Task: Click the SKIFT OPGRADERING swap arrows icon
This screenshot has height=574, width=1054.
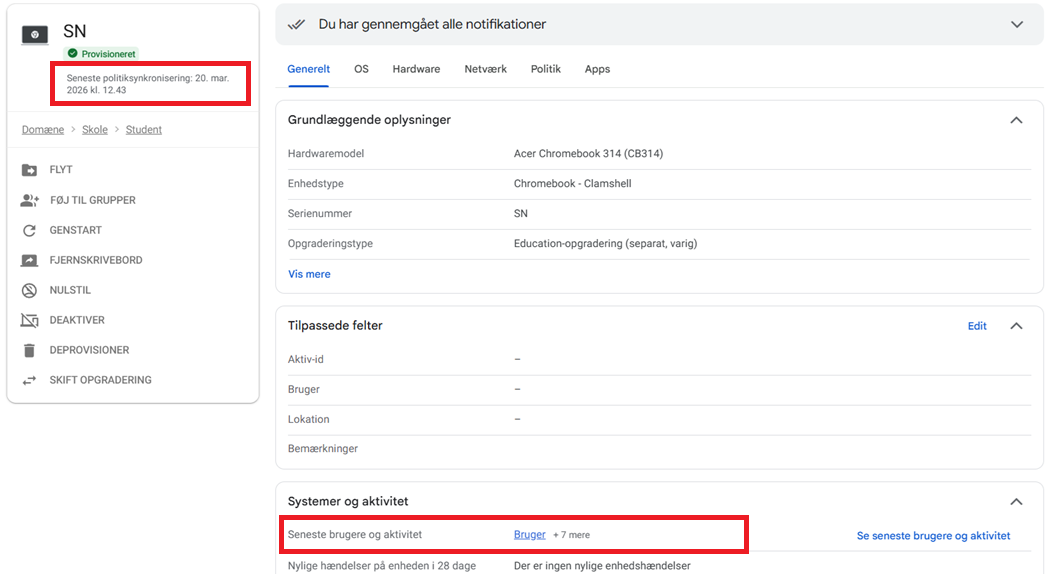Action: (x=29, y=380)
